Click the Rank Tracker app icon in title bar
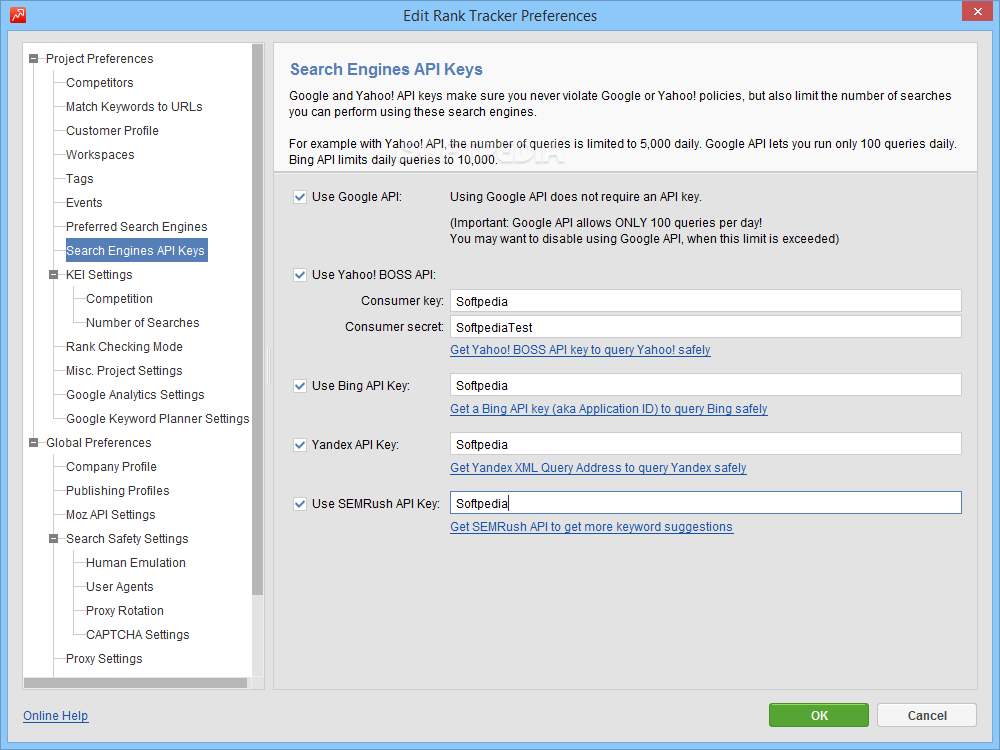This screenshot has width=1000, height=750. (x=18, y=15)
